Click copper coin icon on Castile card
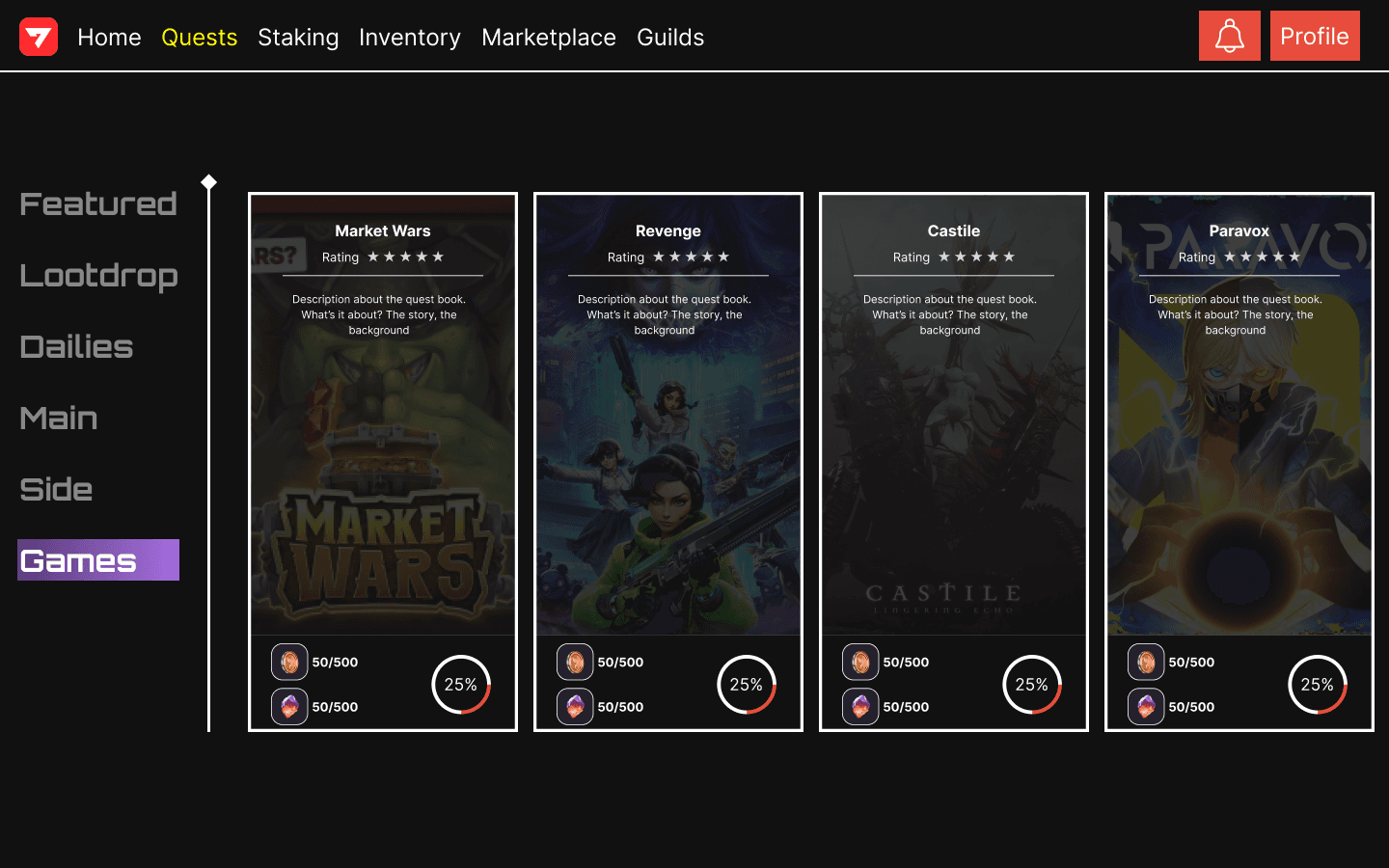The width and height of the screenshot is (1389, 868). pos(860,663)
